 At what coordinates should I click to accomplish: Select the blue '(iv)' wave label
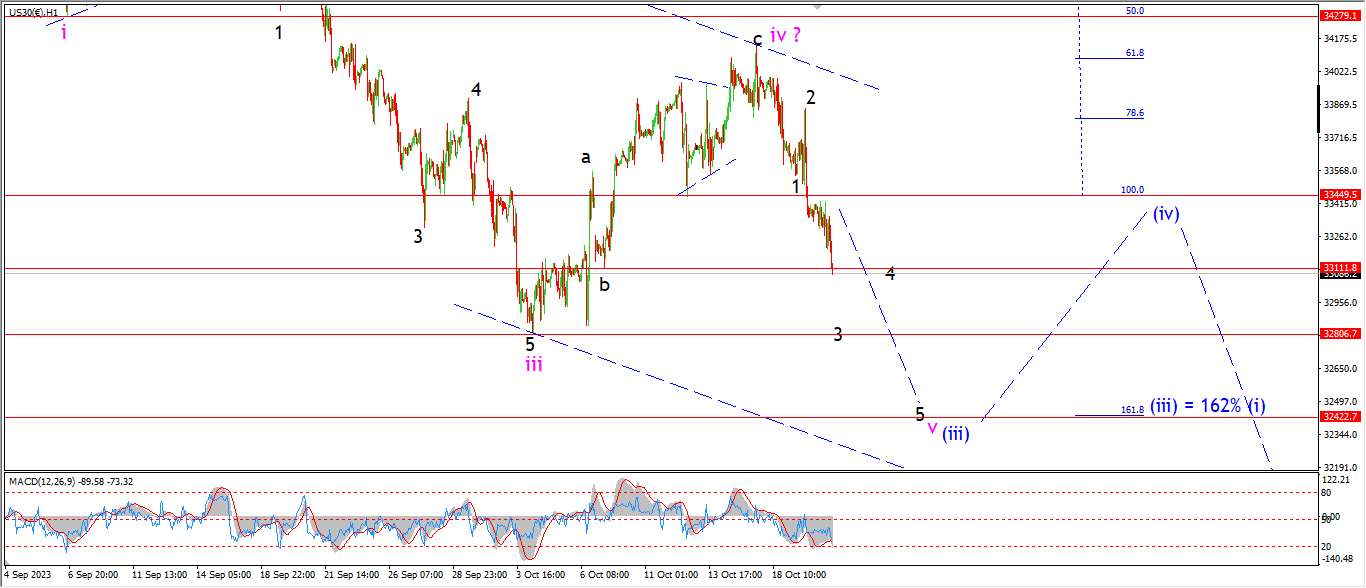click(1166, 213)
